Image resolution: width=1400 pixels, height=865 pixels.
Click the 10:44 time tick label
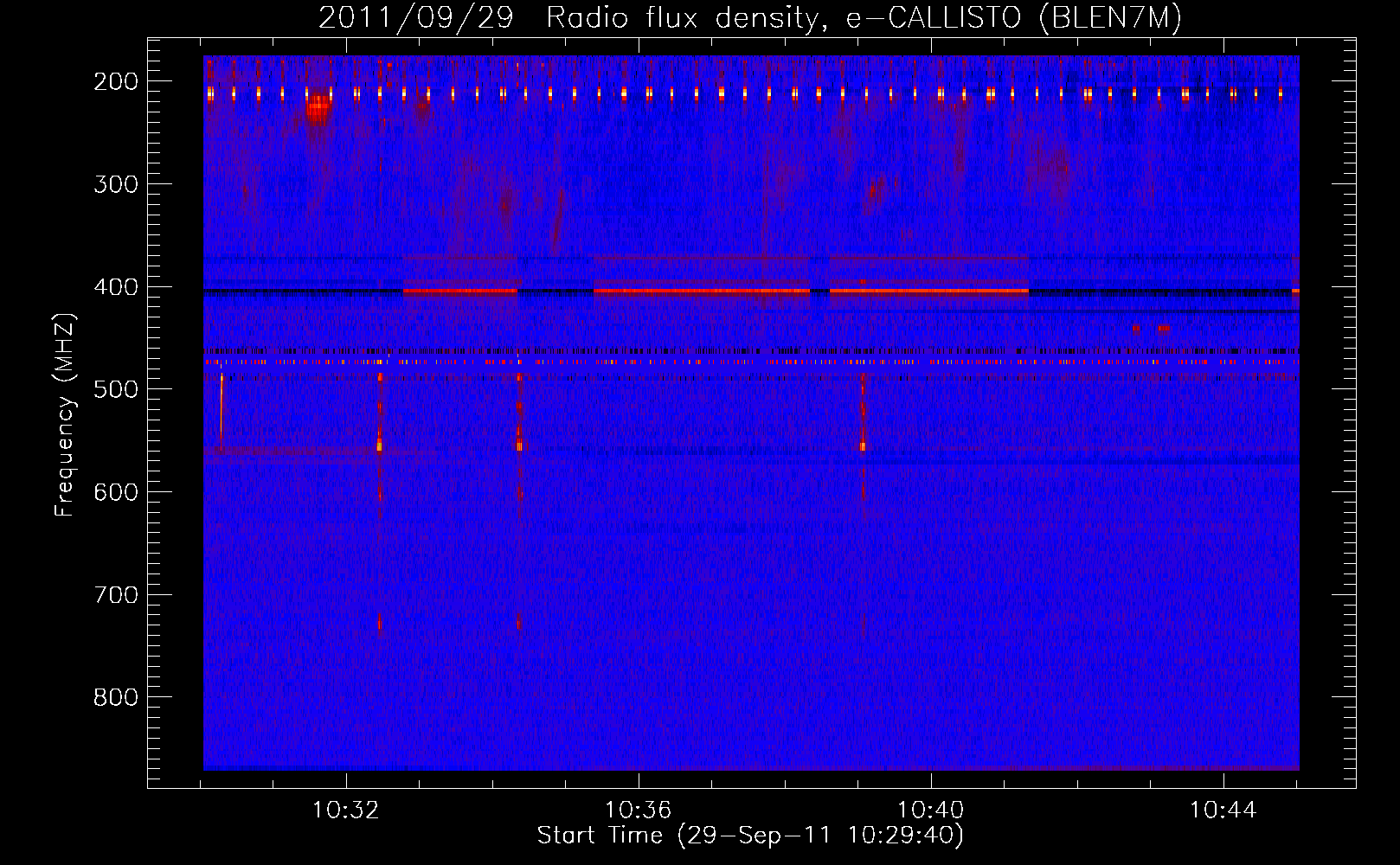[1223, 811]
